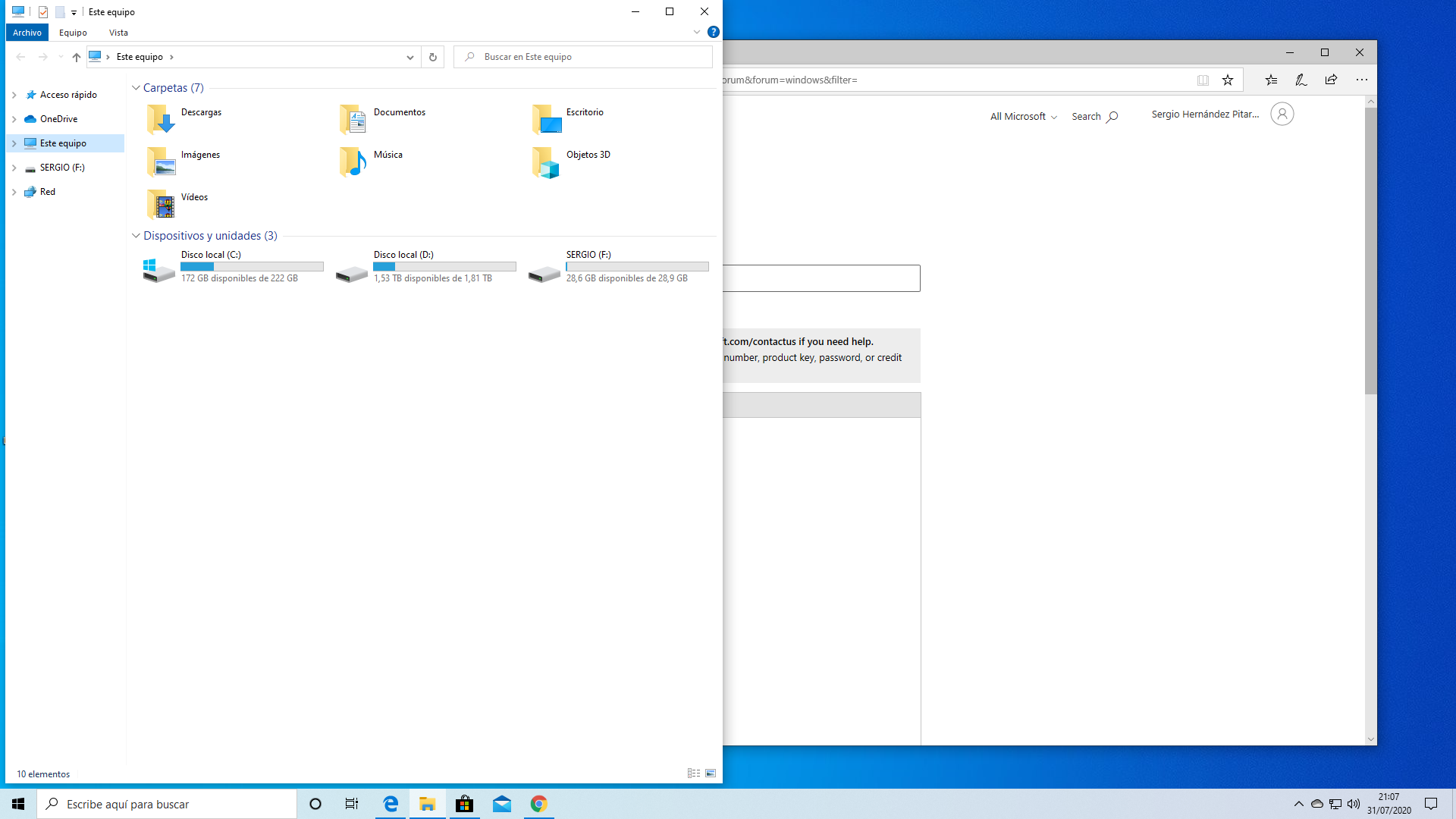
Task: Open the Explorer help question mark icon
Action: pyautogui.click(x=713, y=32)
